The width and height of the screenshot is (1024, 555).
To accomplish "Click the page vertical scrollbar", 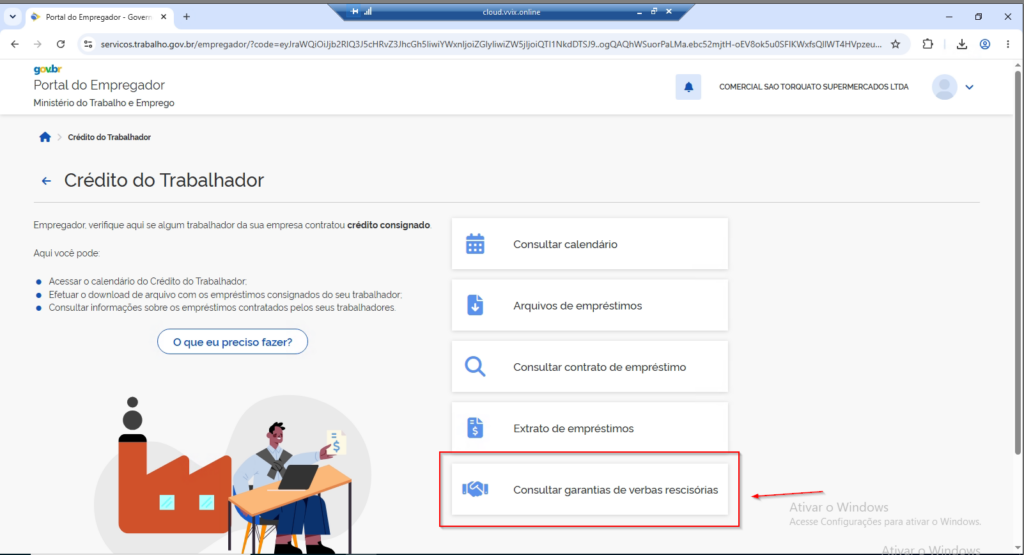I will [x=1018, y=261].
